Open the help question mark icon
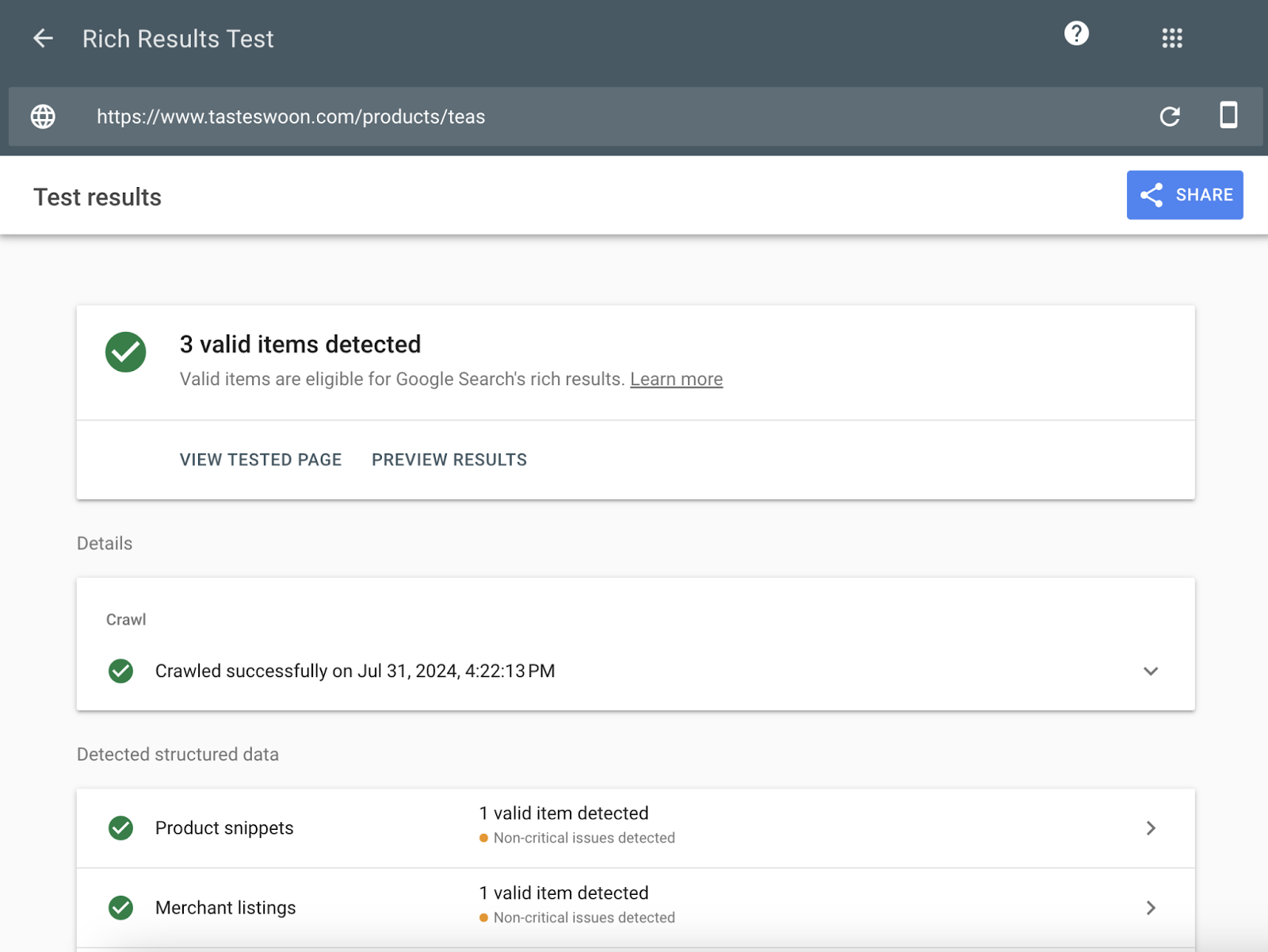 [x=1076, y=33]
